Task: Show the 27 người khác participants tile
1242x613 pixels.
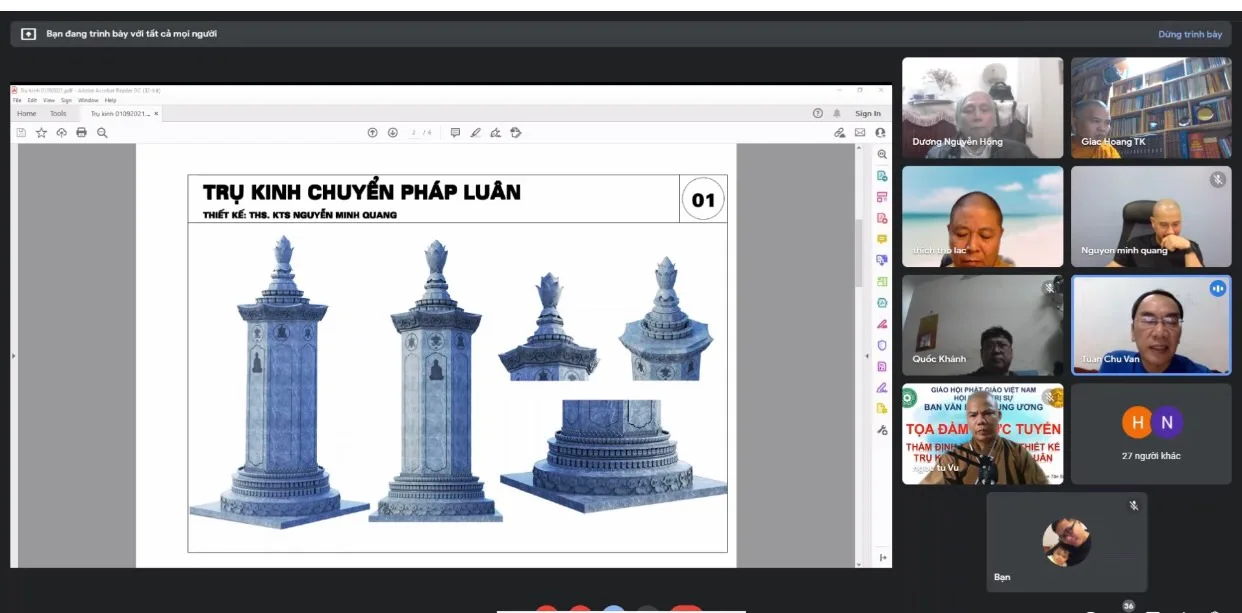Action: [x=1151, y=434]
